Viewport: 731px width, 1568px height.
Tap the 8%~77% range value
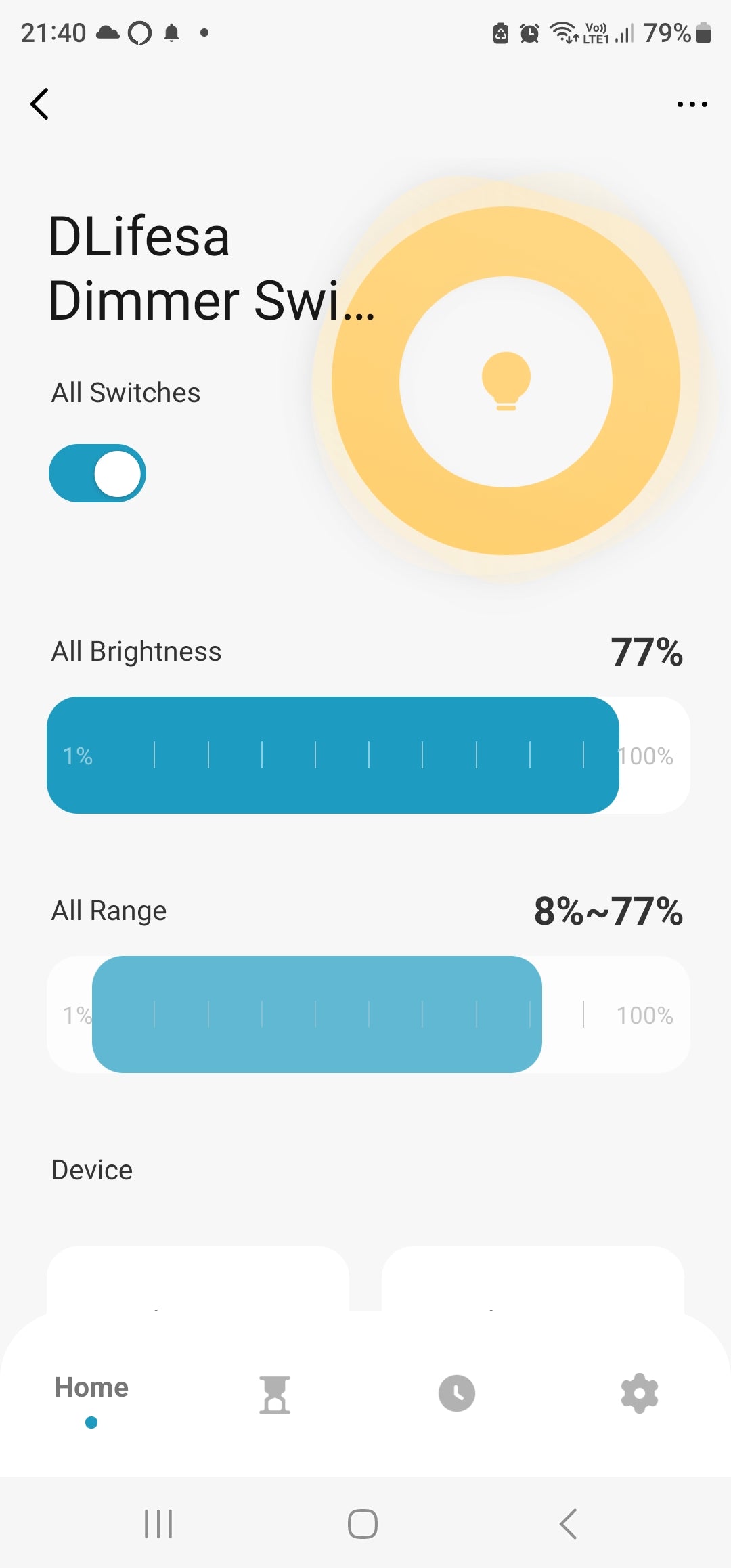[608, 911]
